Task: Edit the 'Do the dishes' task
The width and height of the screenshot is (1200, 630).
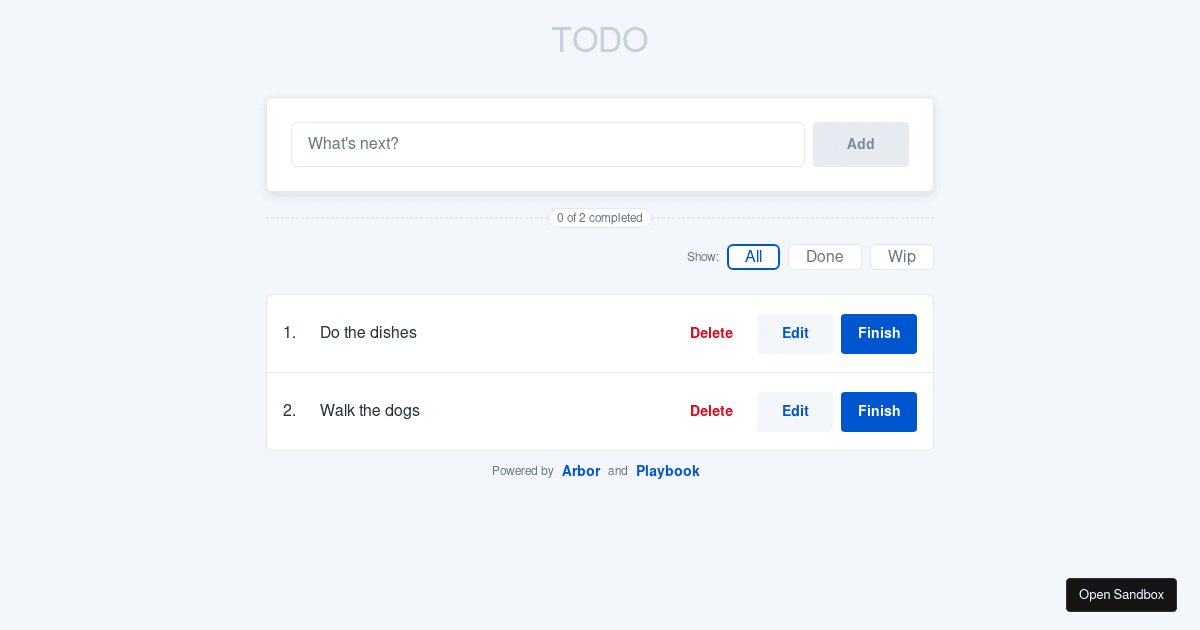Action: click(x=794, y=333)
